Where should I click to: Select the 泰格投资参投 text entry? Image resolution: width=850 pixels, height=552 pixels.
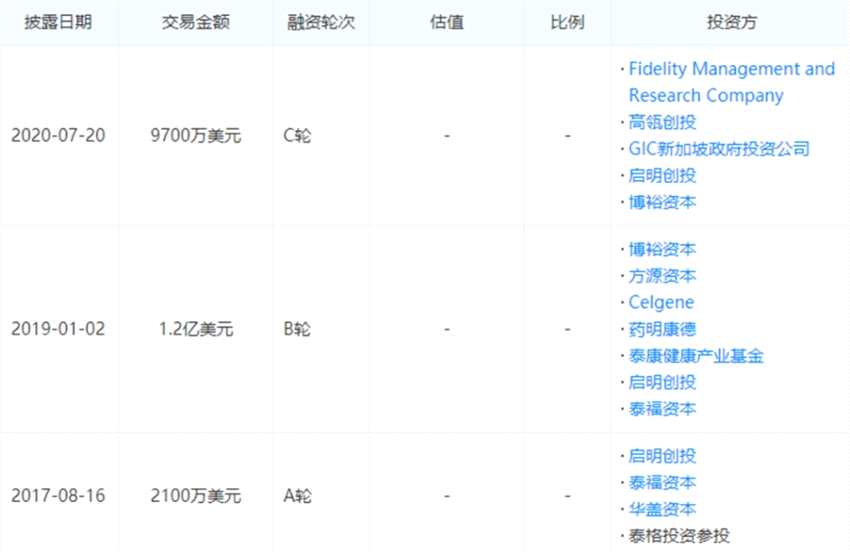click(679, 536)
